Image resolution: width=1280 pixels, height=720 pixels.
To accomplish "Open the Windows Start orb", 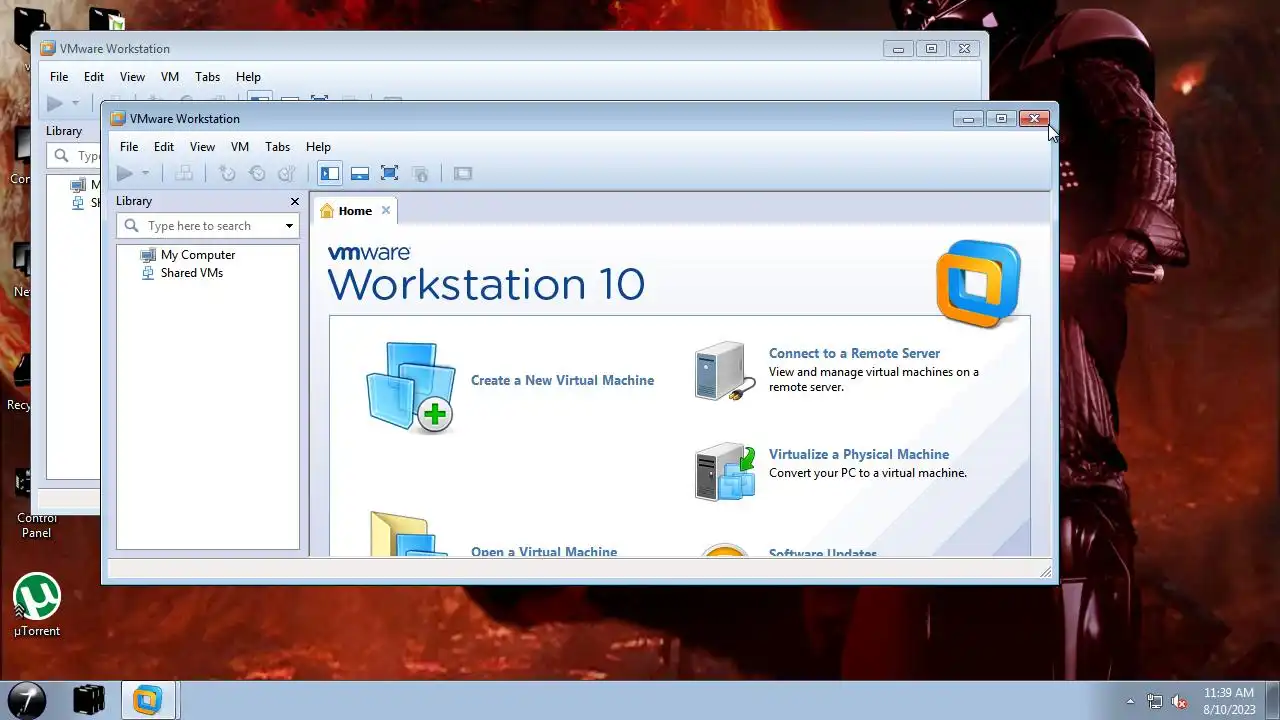I will tap(27, 699).
